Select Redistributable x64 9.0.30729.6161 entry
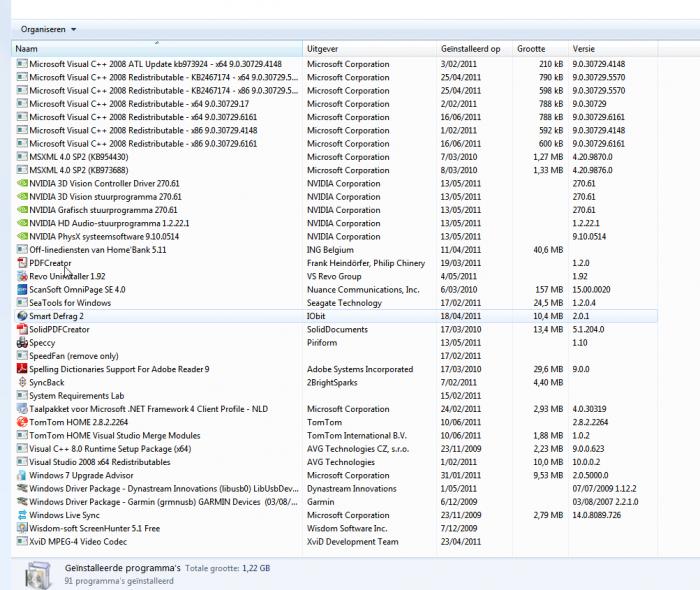Screen dimensions: 700x590 pyautogui.click(x=336, y=117)
